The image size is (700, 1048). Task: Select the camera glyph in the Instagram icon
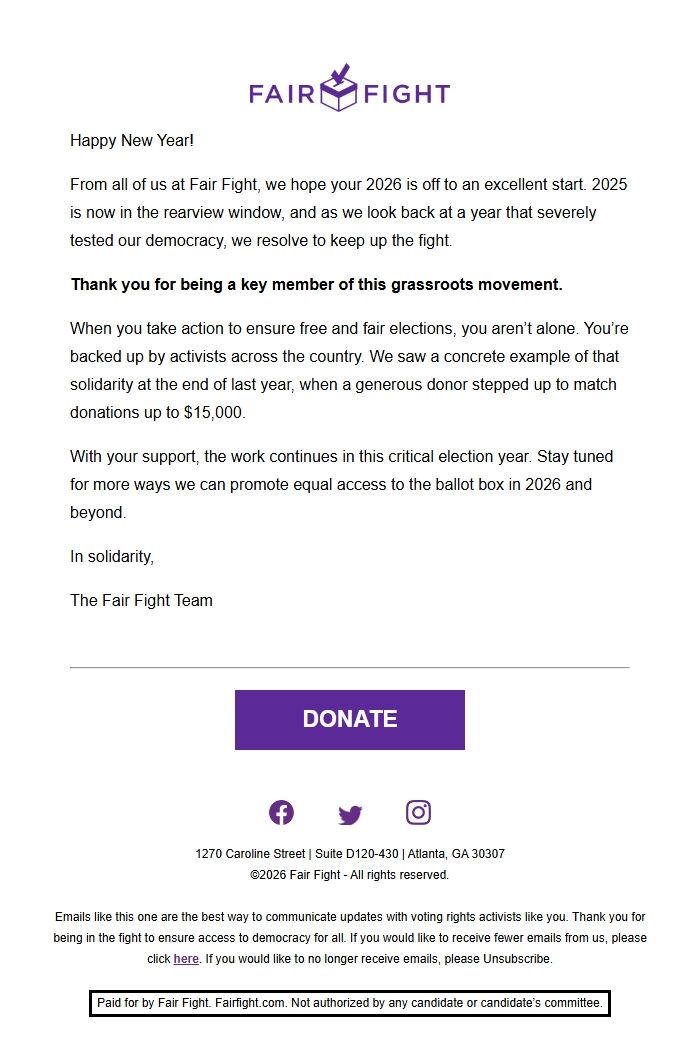coord(419,812)
